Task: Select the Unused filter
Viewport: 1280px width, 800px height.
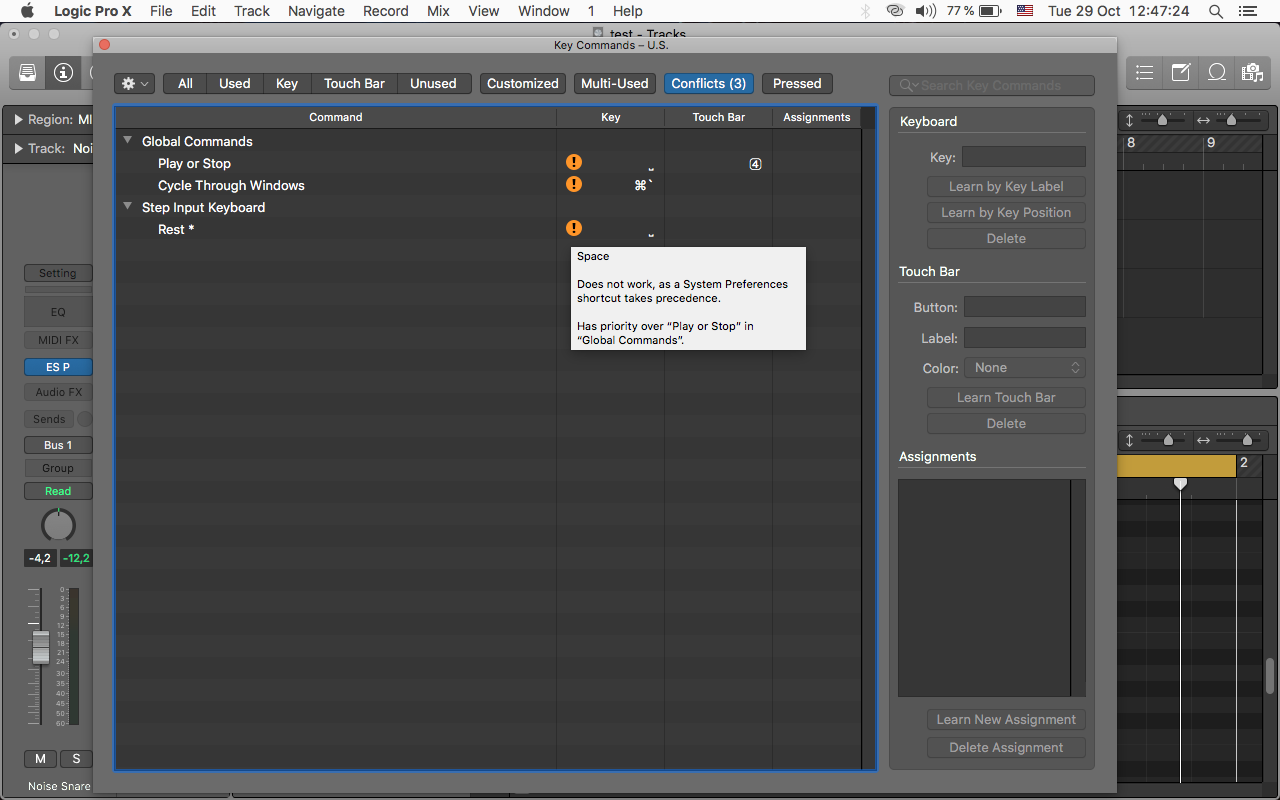Action: point(433,84)
